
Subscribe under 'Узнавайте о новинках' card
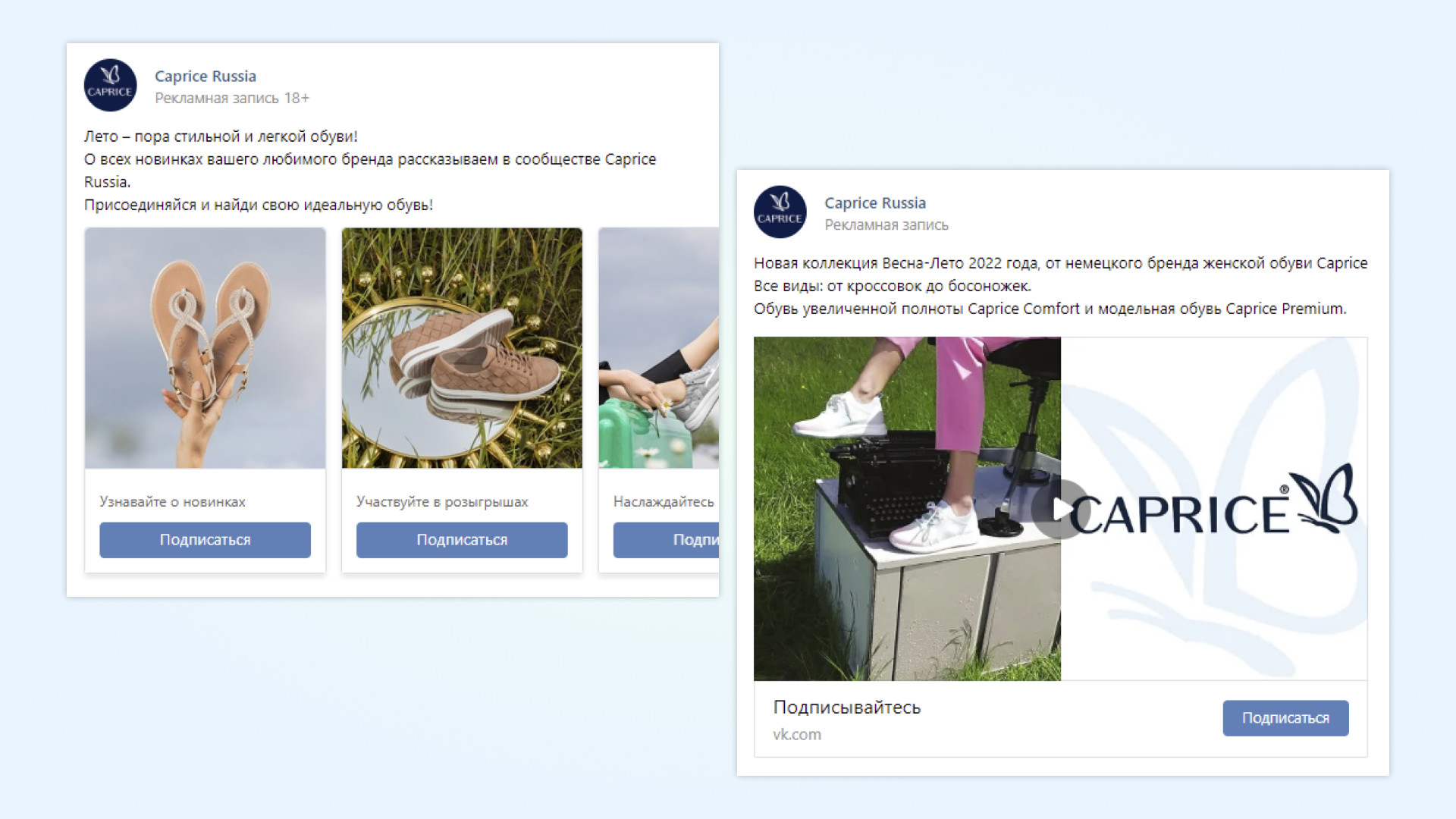point(205,540)
